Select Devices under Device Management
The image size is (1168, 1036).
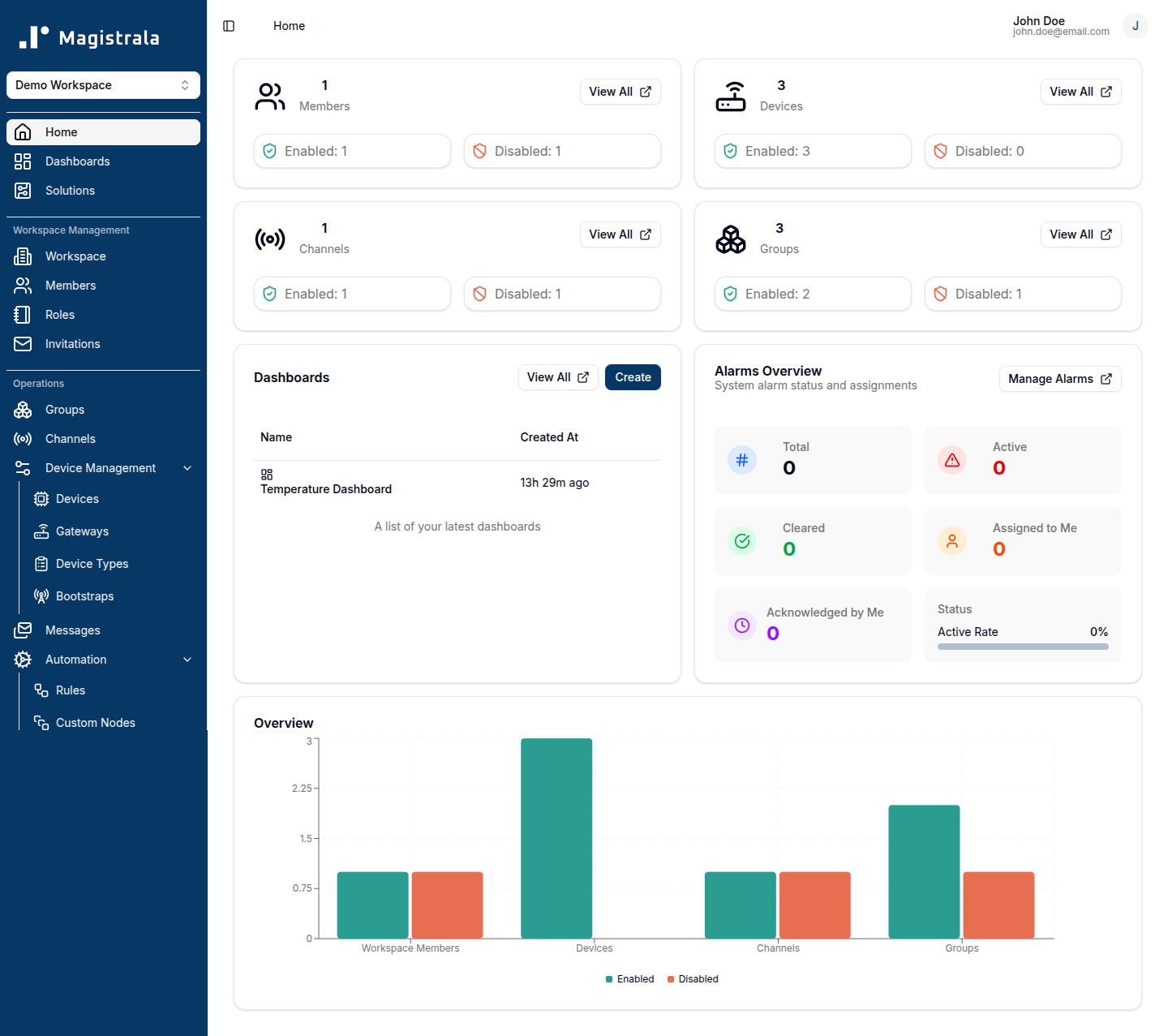(113, 499)
